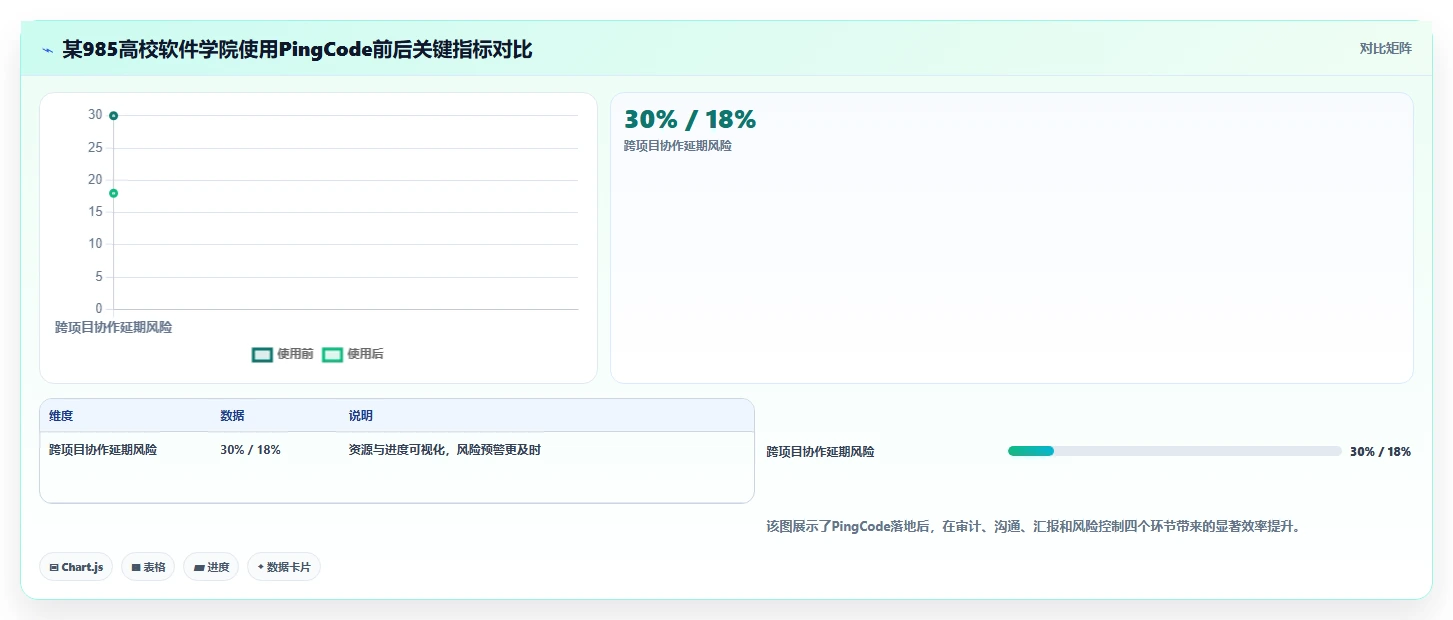Click the 跨项目协作延期风险 progress bar

[1174, 451]
